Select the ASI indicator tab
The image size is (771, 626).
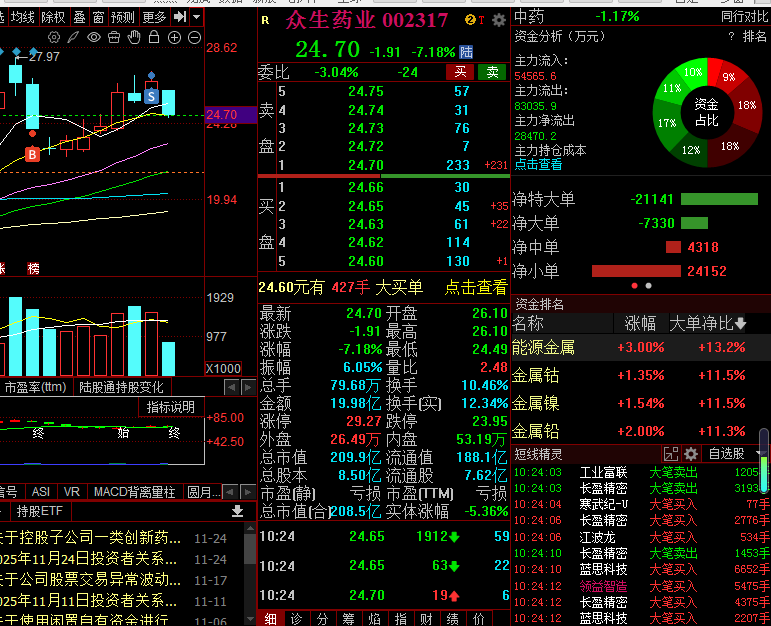41,492
